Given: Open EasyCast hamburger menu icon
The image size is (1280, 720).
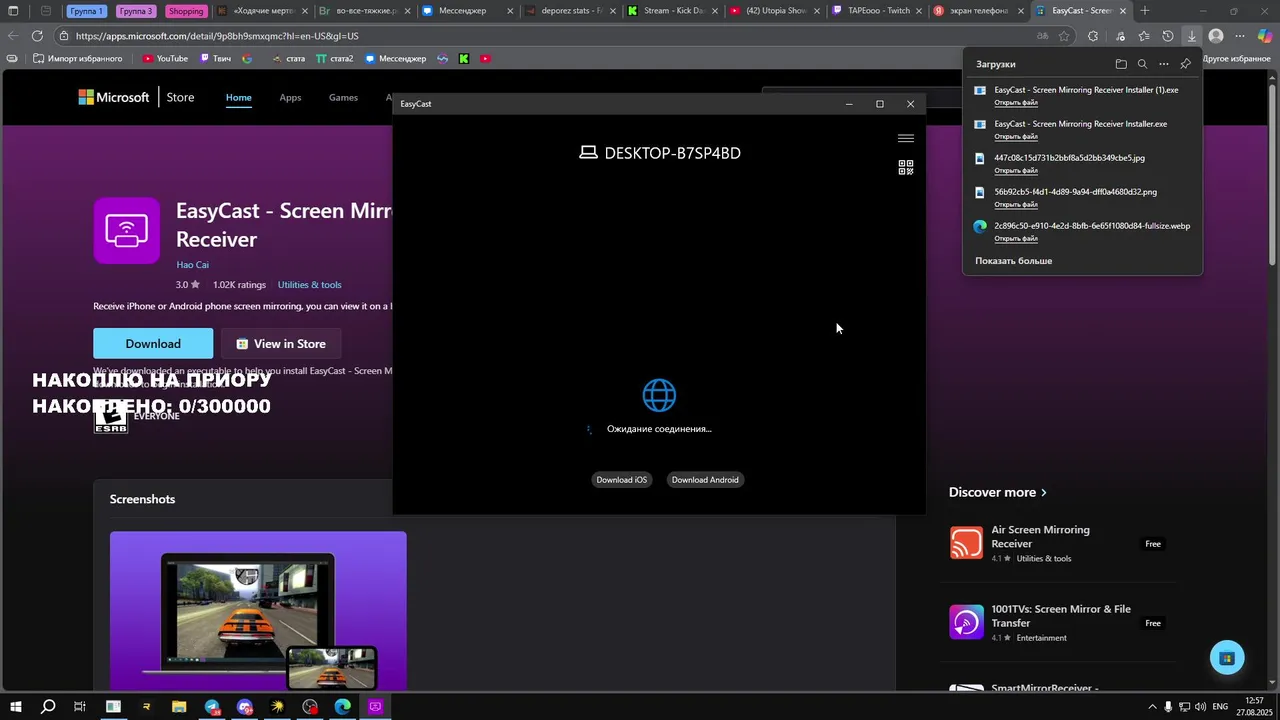Looking at the screenshot, I should tap(906, 139).
